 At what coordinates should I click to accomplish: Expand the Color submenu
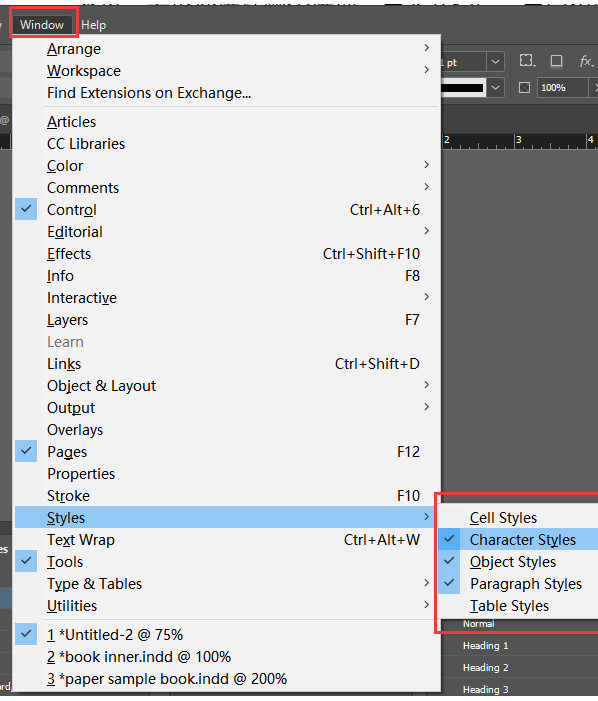click(227, 165)
